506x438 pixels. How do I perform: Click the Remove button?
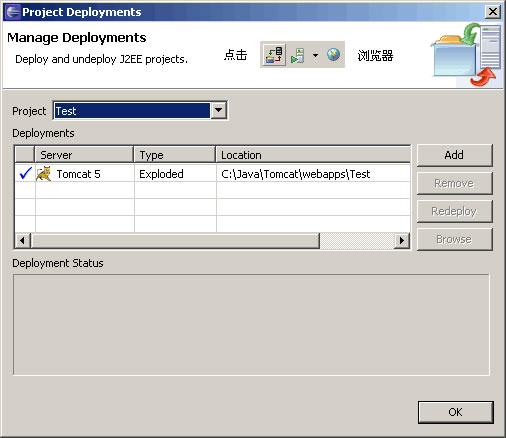tap(454, 183)
